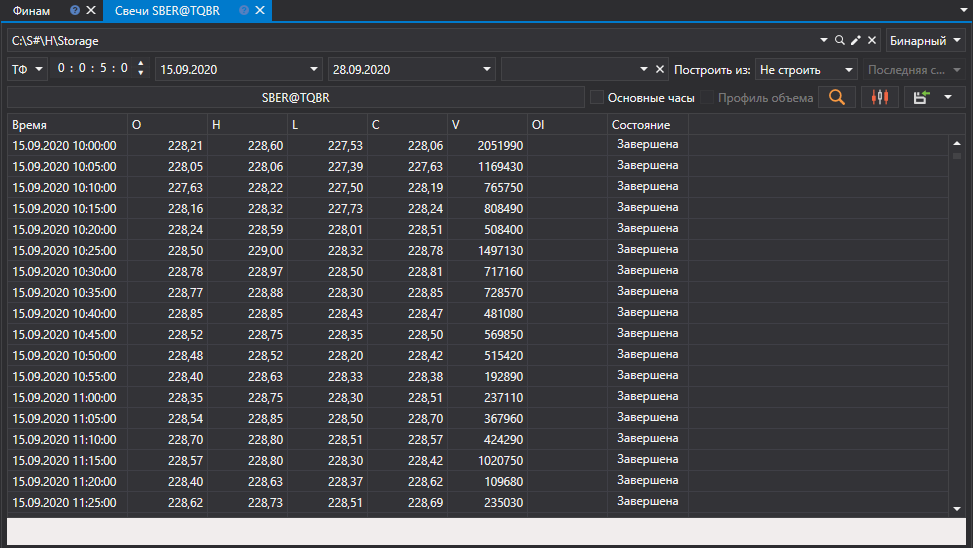Open tab list dropdown at top right
Viewport: 973px width, 548px height.
coord(964,11)
